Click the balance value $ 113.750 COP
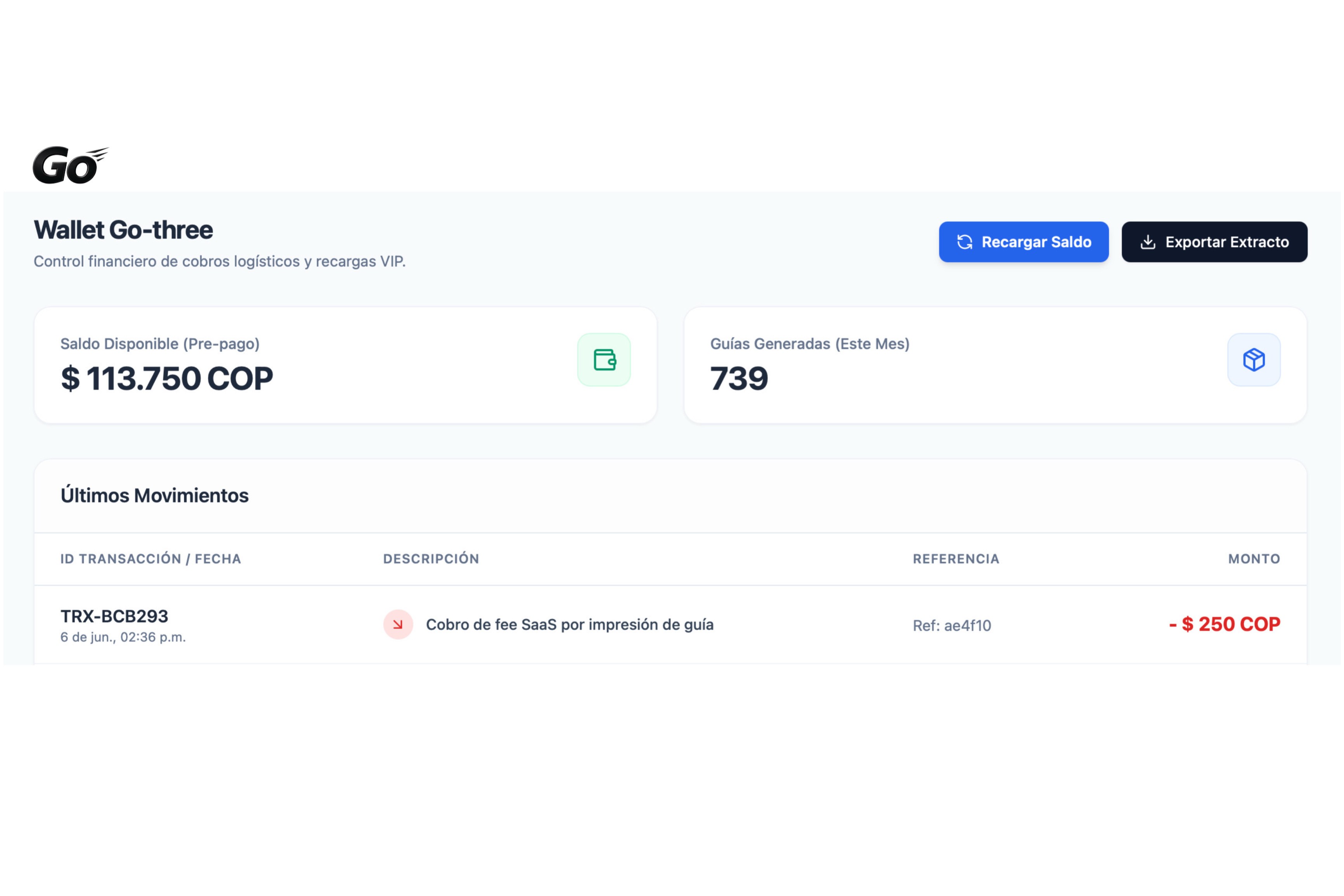 click(167, 378)
